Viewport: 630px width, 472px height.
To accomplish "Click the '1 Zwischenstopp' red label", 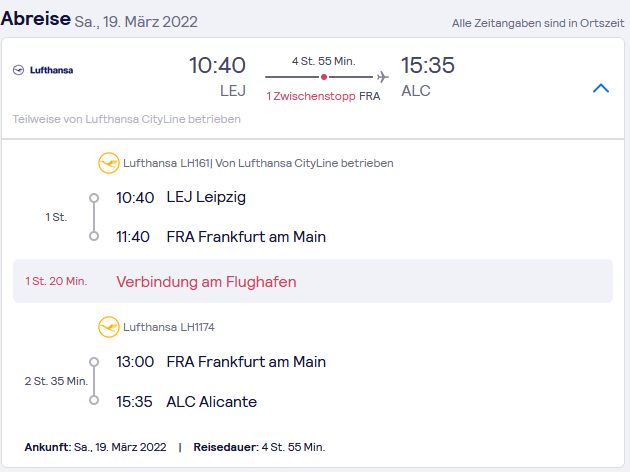I will [x=311, y=96].
